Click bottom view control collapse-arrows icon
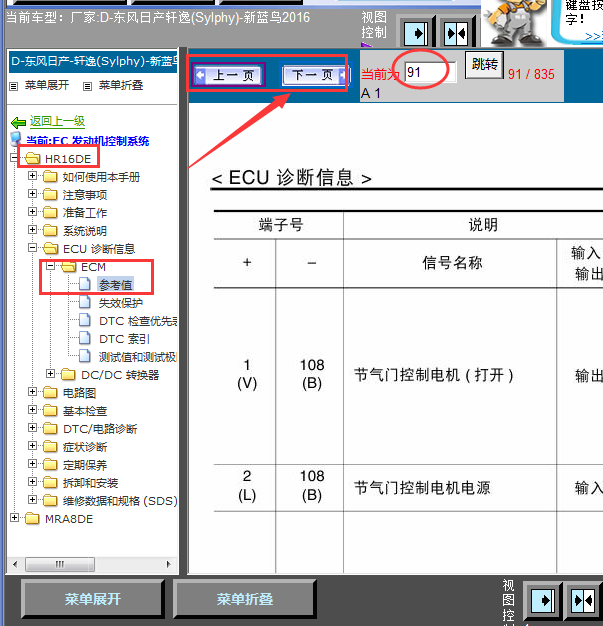 coord(583,600)
